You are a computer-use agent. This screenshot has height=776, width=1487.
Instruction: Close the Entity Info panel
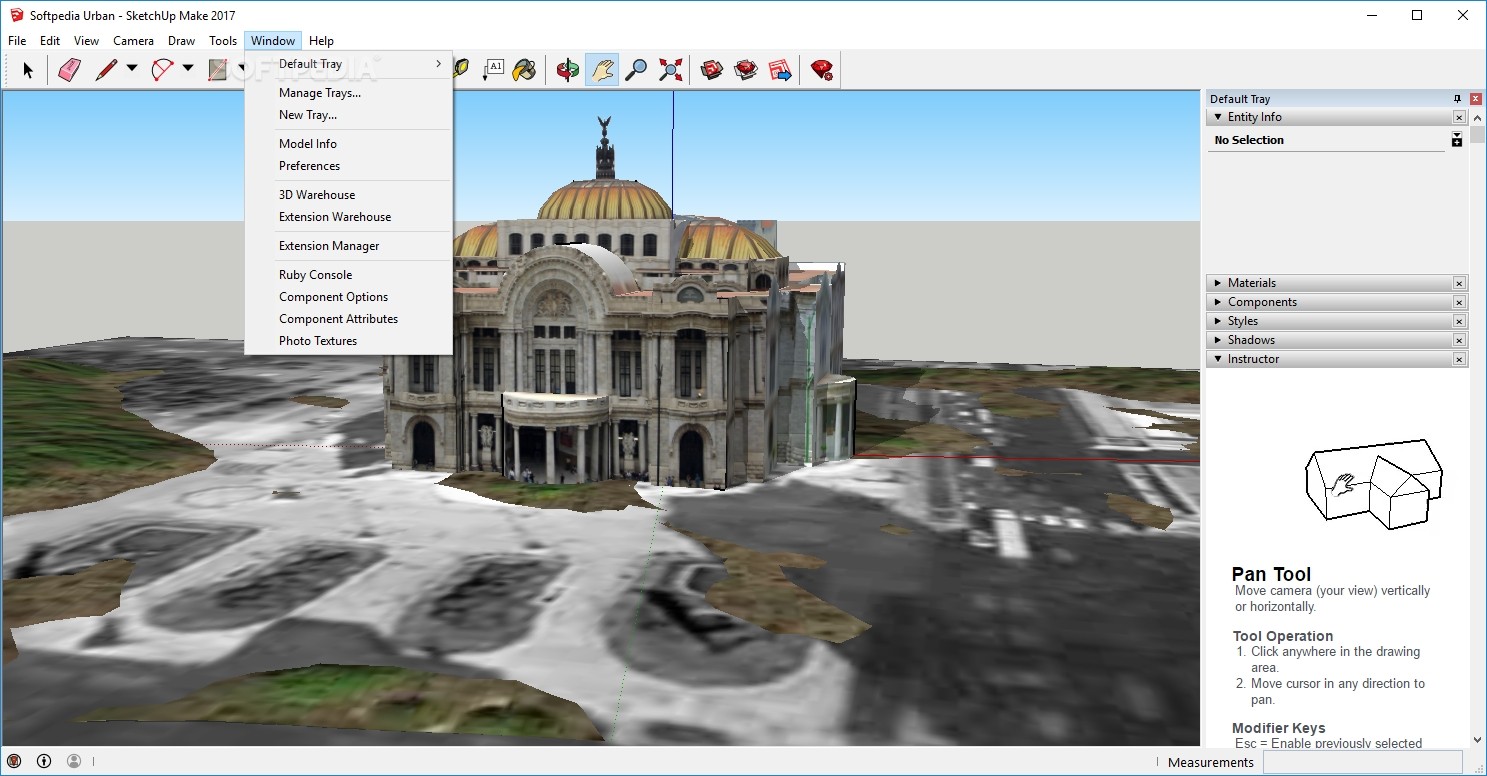click(x=1459, y=118)
